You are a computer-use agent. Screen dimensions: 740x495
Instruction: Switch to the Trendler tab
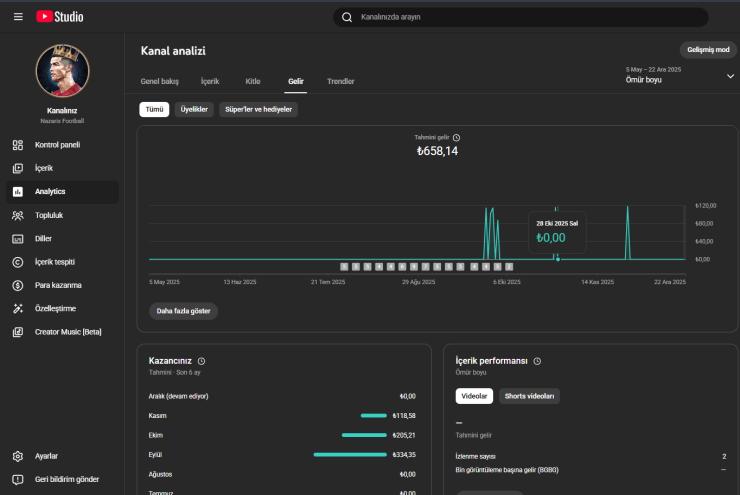coord(340,81)
